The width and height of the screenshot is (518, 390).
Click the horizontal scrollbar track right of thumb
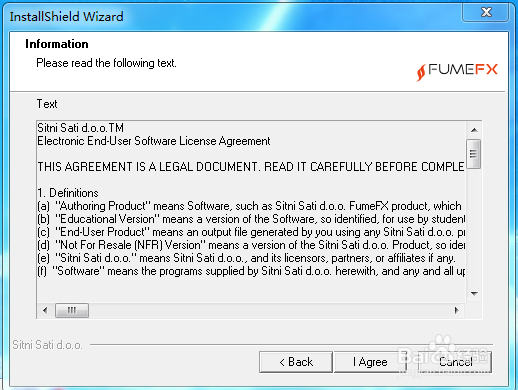coord(269,311)
